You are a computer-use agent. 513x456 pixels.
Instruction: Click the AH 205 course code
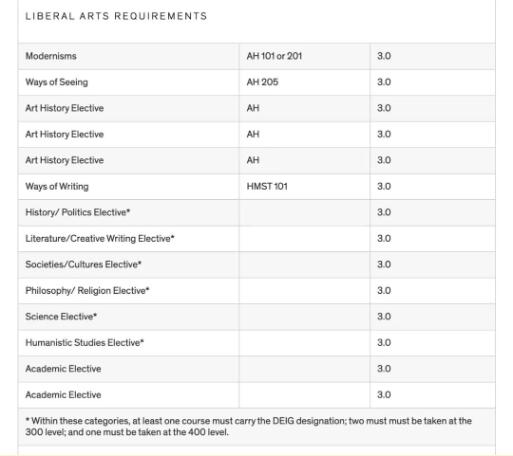[262, 82]
